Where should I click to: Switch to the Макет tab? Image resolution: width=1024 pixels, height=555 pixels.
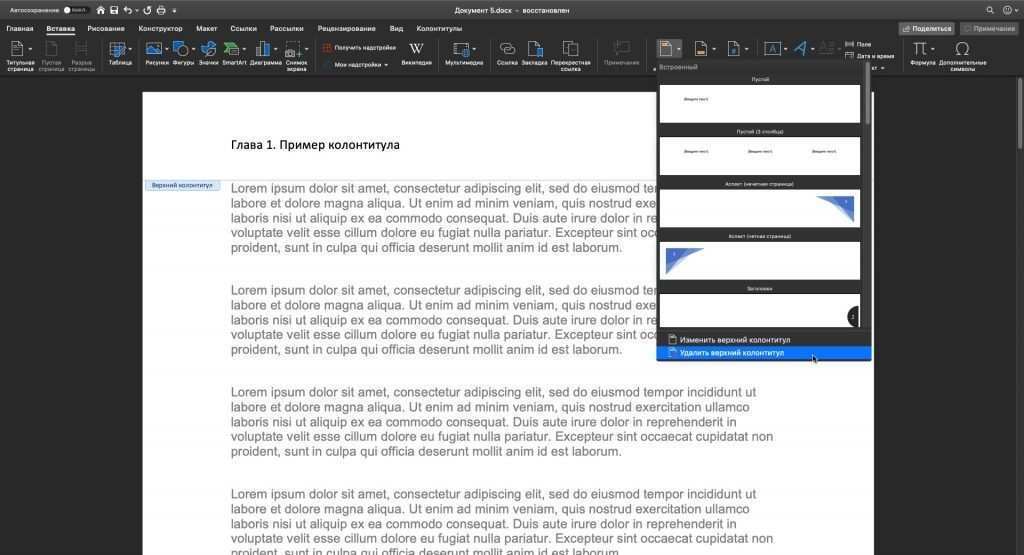coord(206,29)
